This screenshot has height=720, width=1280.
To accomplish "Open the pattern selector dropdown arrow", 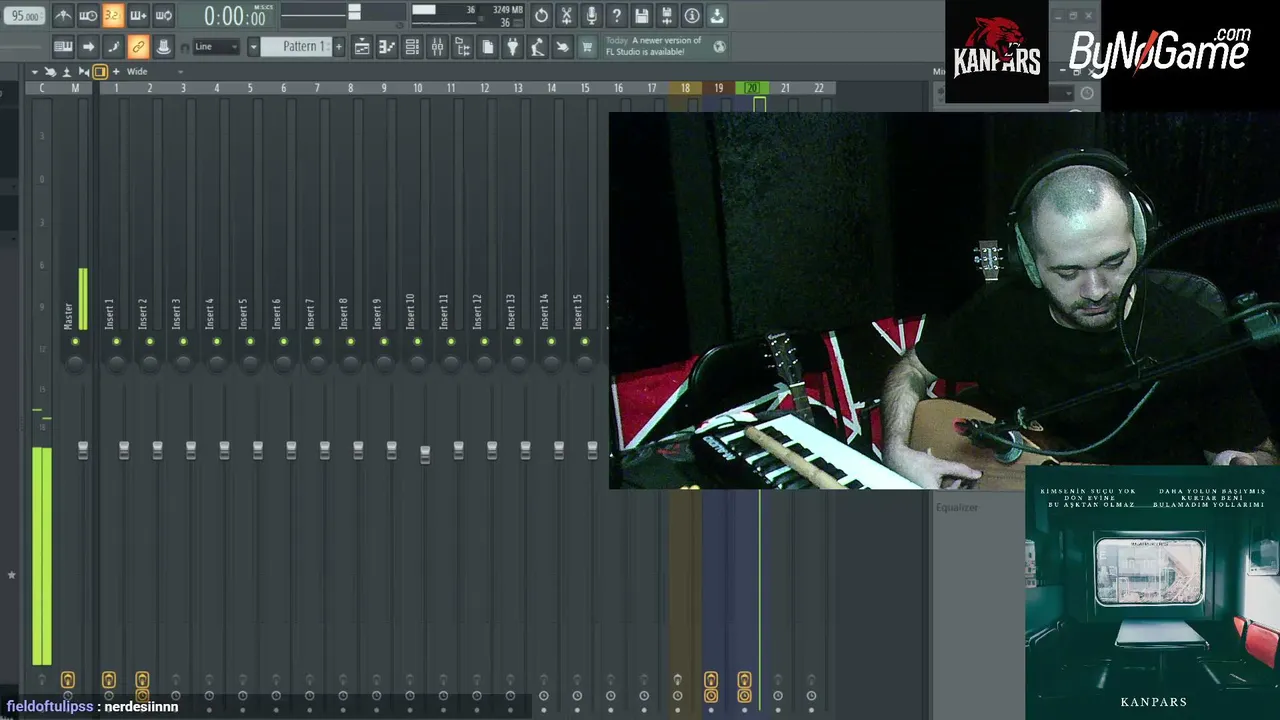I will pyautogui.click(x=253, y=47).
